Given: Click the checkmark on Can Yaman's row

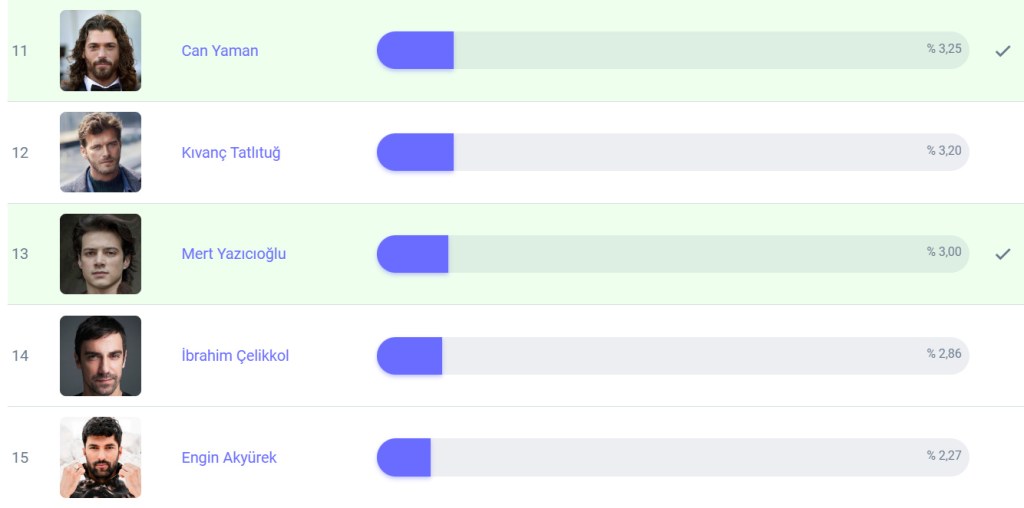Looking at the screenshot, I should point(1003,51).
